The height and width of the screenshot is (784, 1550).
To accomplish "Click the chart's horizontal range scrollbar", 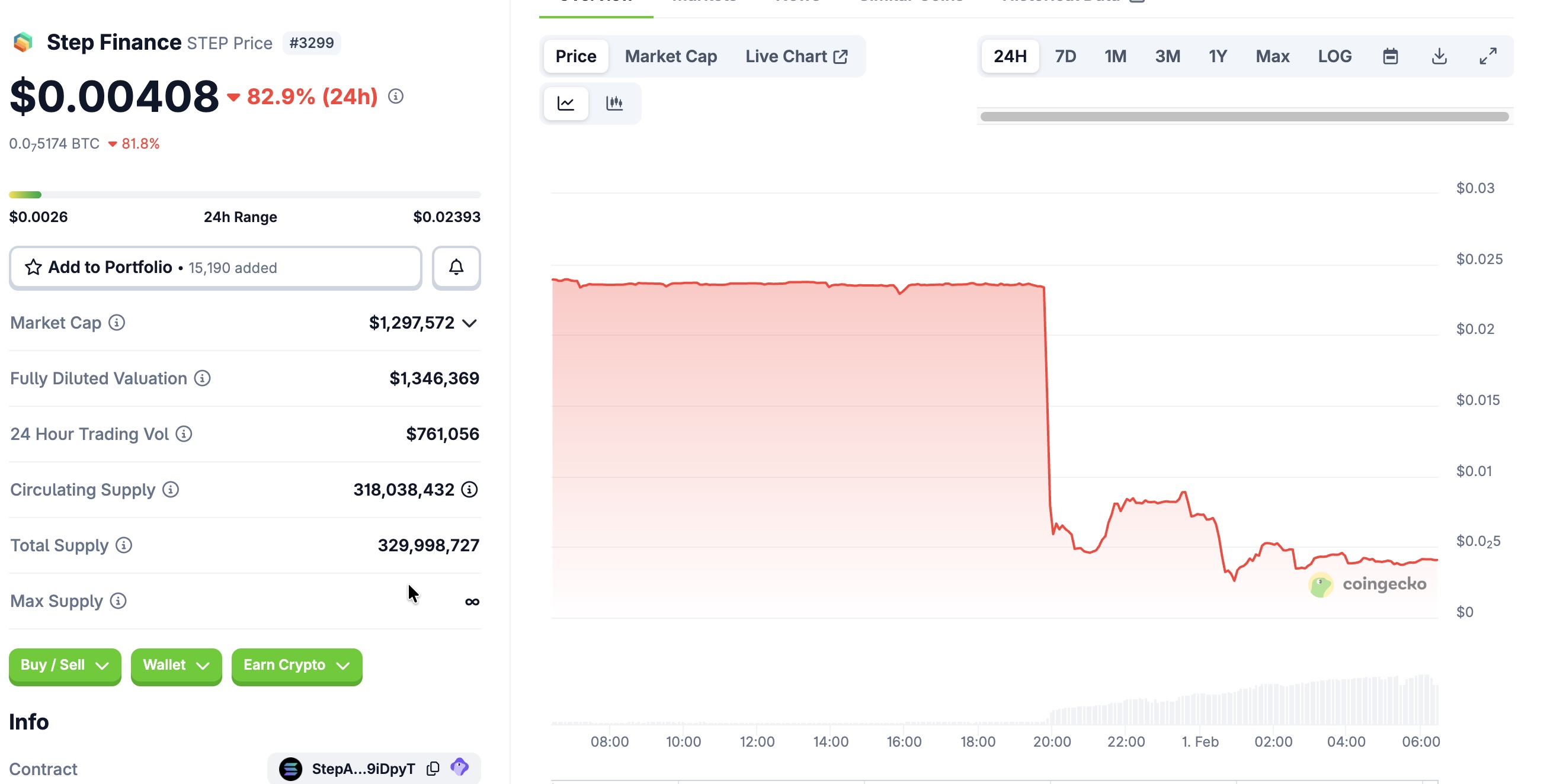I will pos(1244,117).
